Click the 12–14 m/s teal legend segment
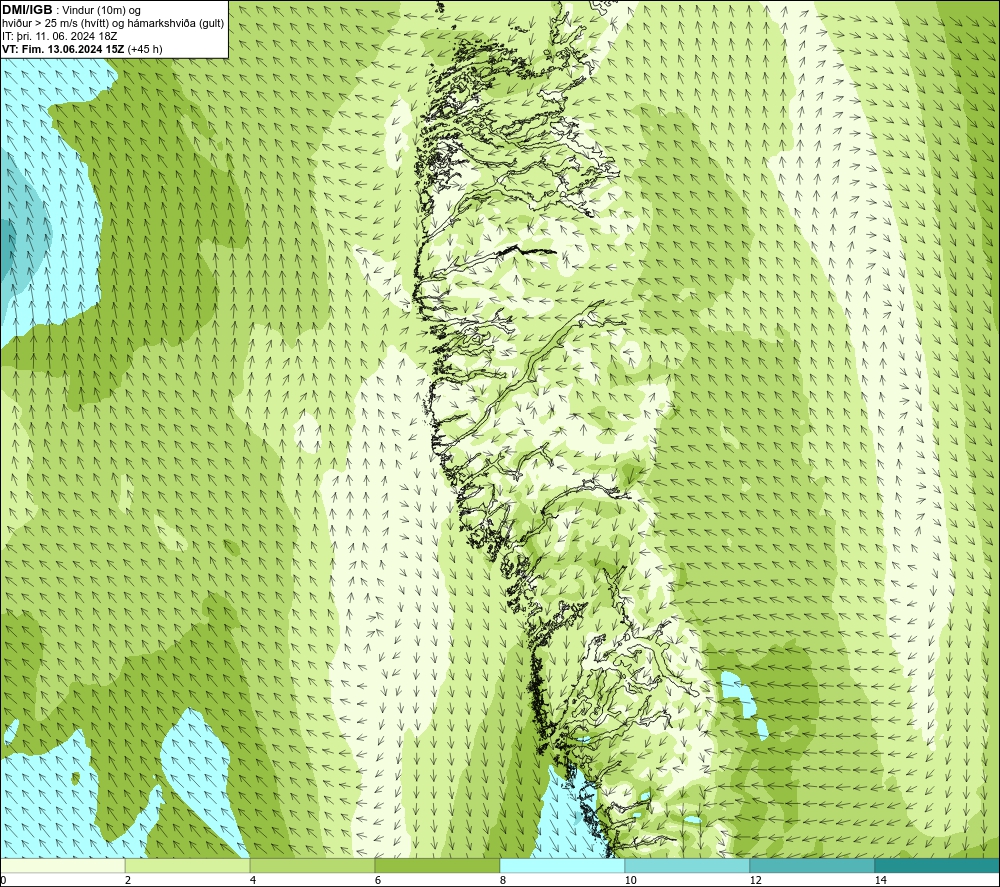The width and height of the screenshot is (1000, 887). (812, 865)
